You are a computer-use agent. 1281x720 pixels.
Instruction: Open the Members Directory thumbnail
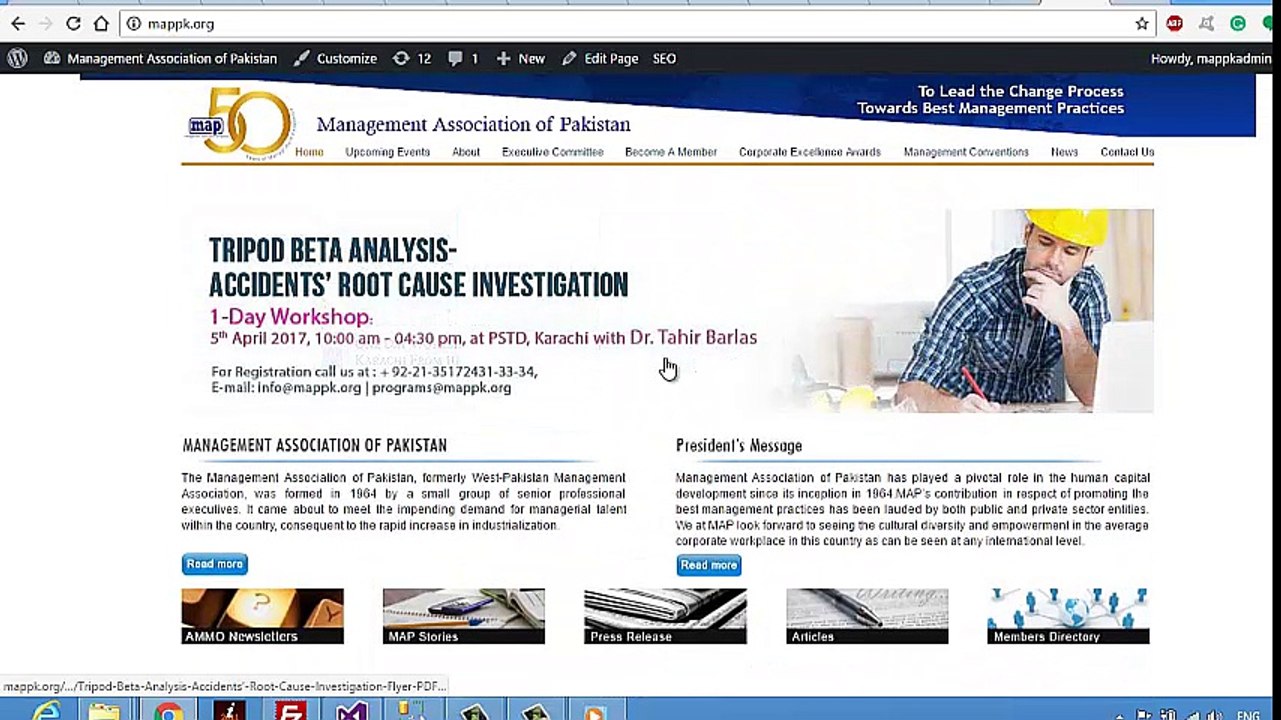[1068, 616]
